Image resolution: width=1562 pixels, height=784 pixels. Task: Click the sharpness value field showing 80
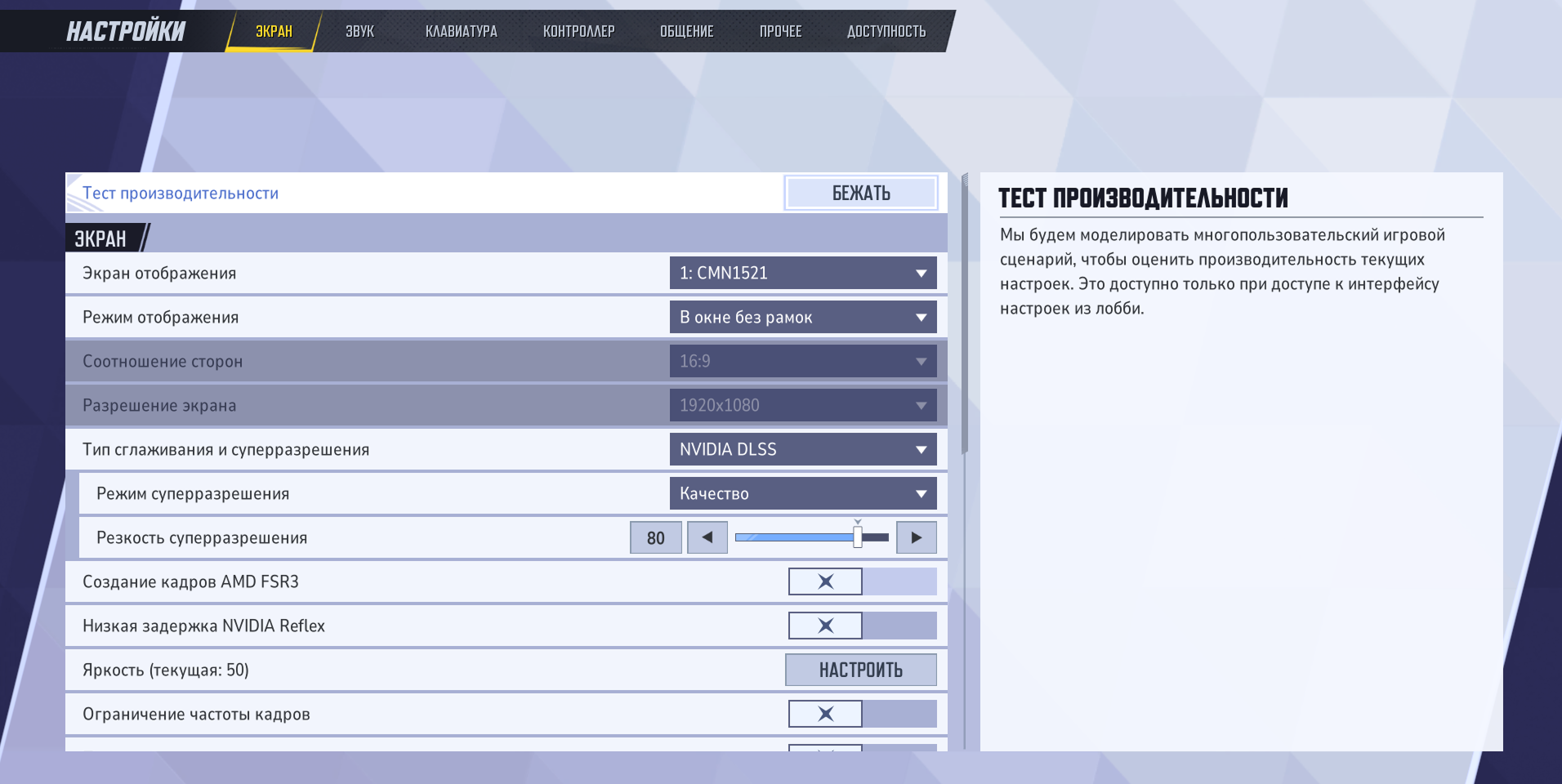point(655,537)
